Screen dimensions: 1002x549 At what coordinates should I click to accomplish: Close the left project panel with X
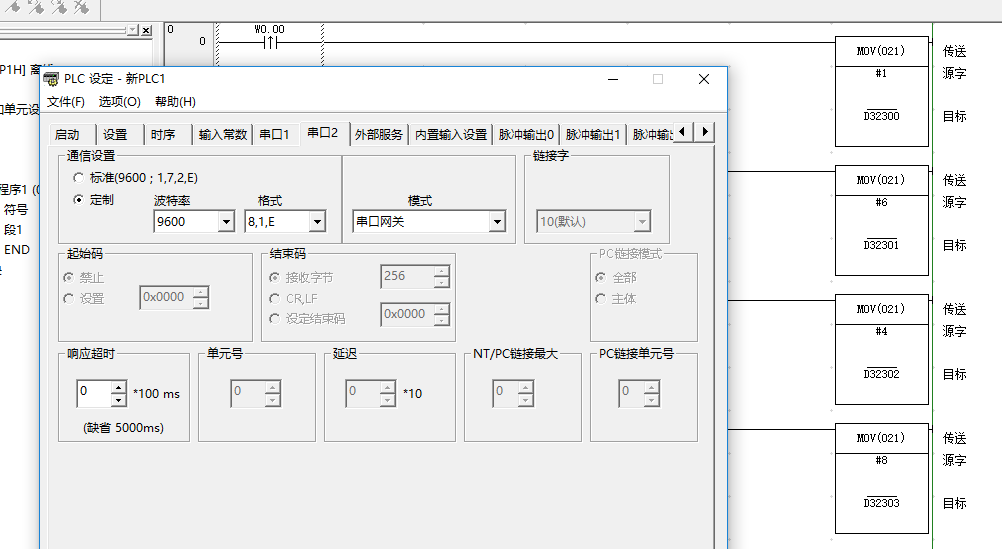(146, 31)
